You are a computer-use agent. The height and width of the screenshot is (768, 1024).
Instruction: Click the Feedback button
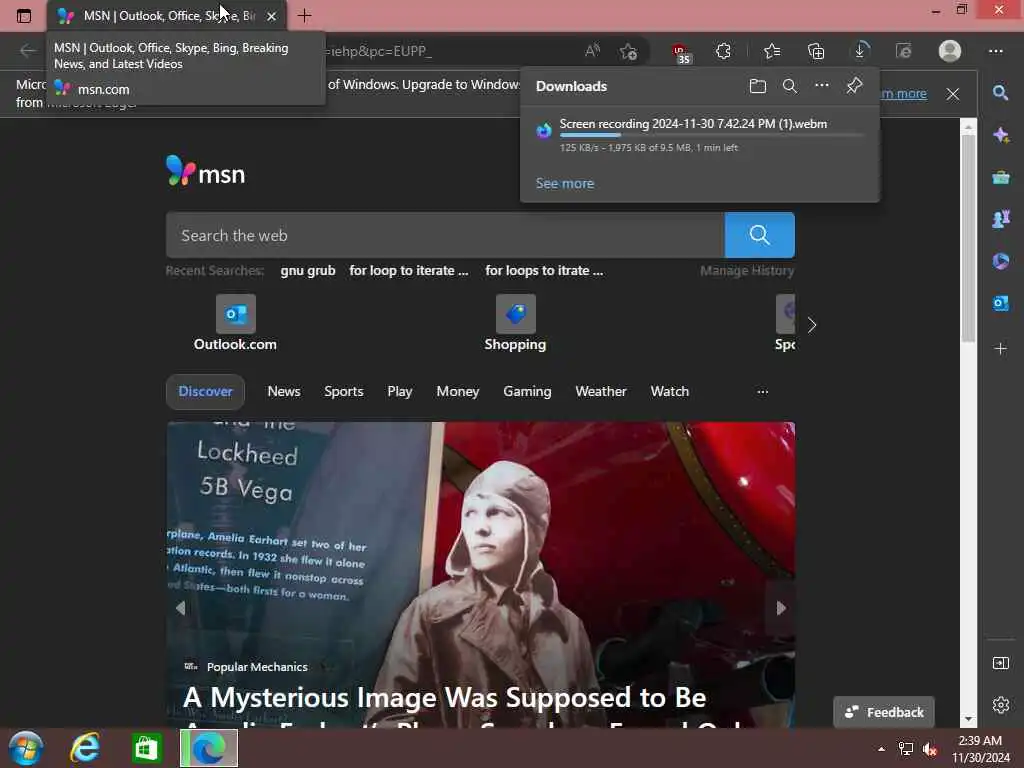coord(884,712)
